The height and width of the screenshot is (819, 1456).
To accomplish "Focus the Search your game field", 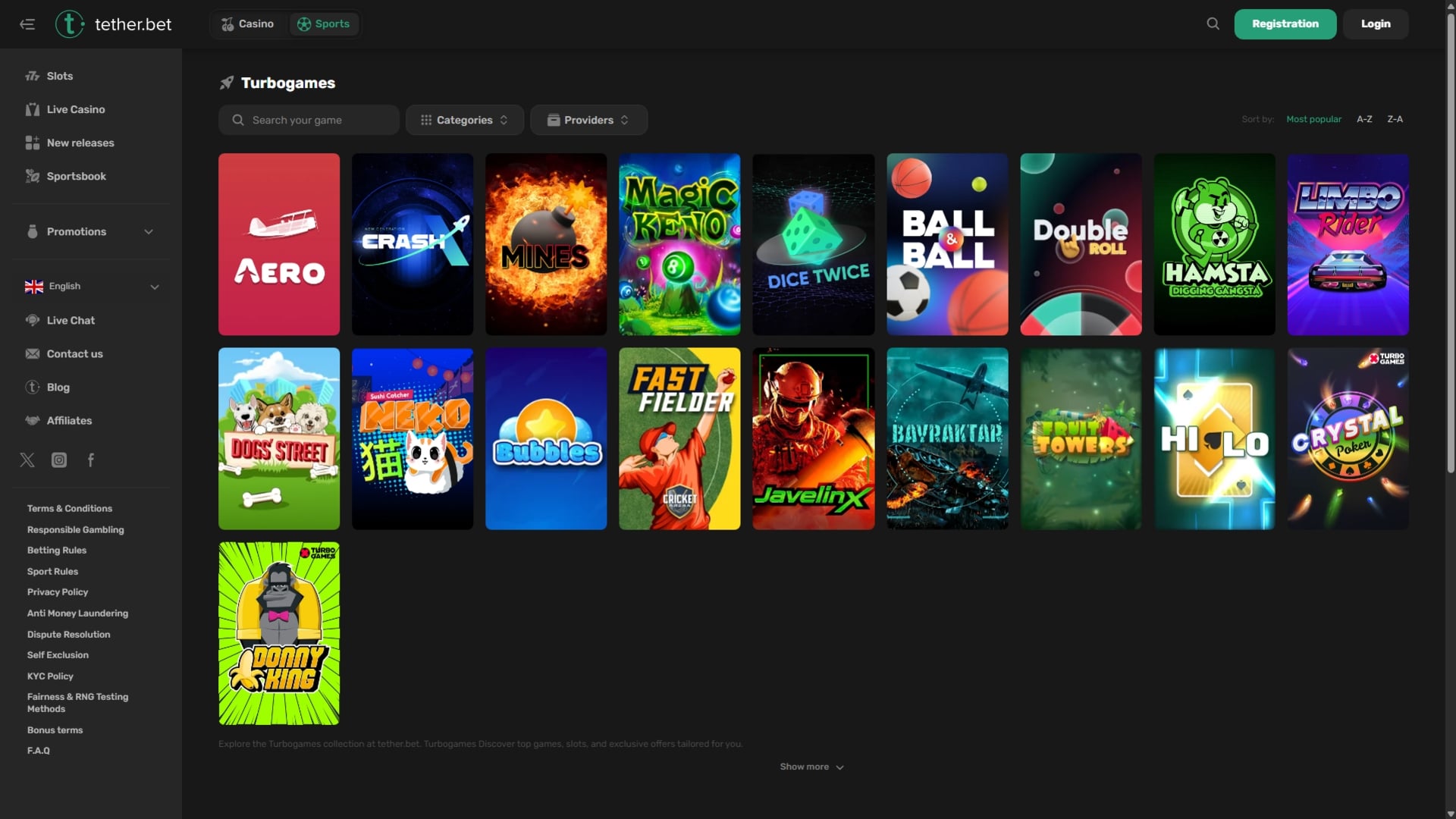I will pos(309,120).
